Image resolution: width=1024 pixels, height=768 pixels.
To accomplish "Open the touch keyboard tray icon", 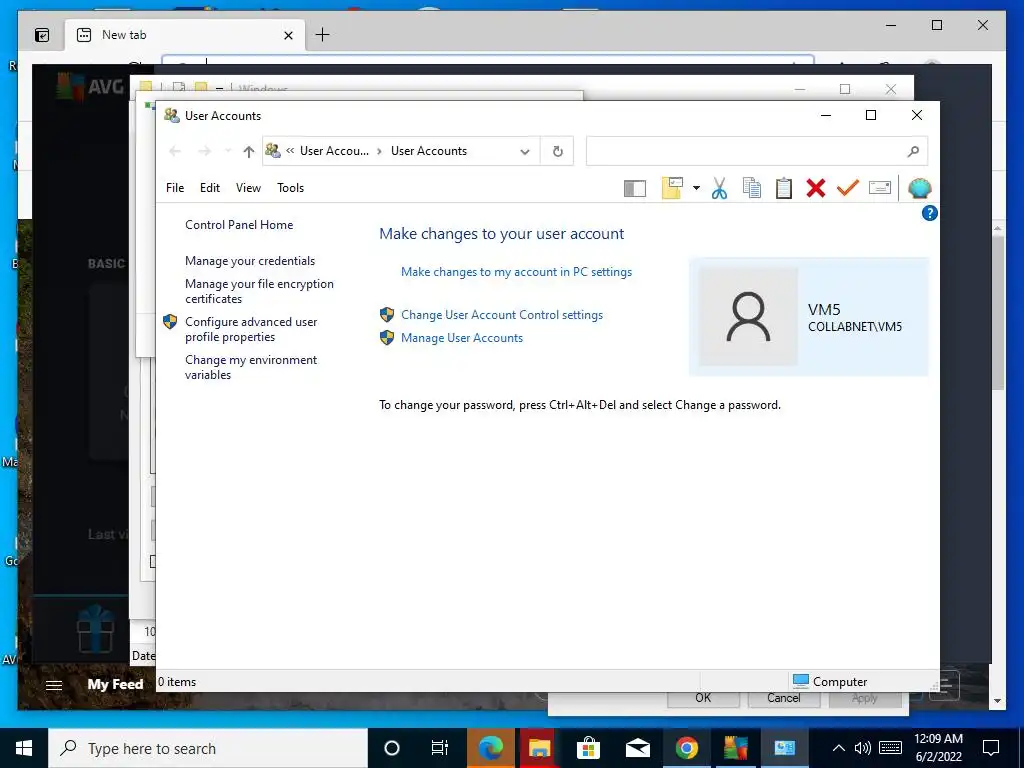I will (891, 748).
